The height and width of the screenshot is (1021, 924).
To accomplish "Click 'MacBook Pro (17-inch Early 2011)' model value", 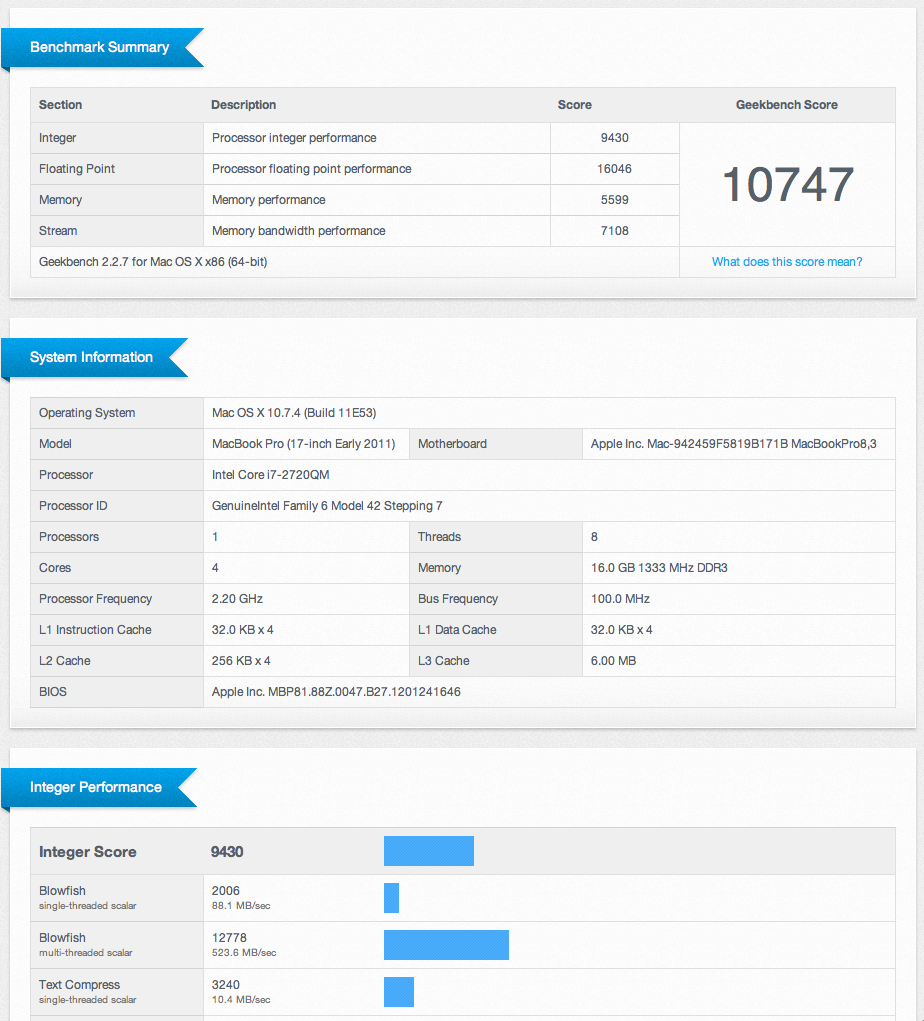I will click(303, 443).
